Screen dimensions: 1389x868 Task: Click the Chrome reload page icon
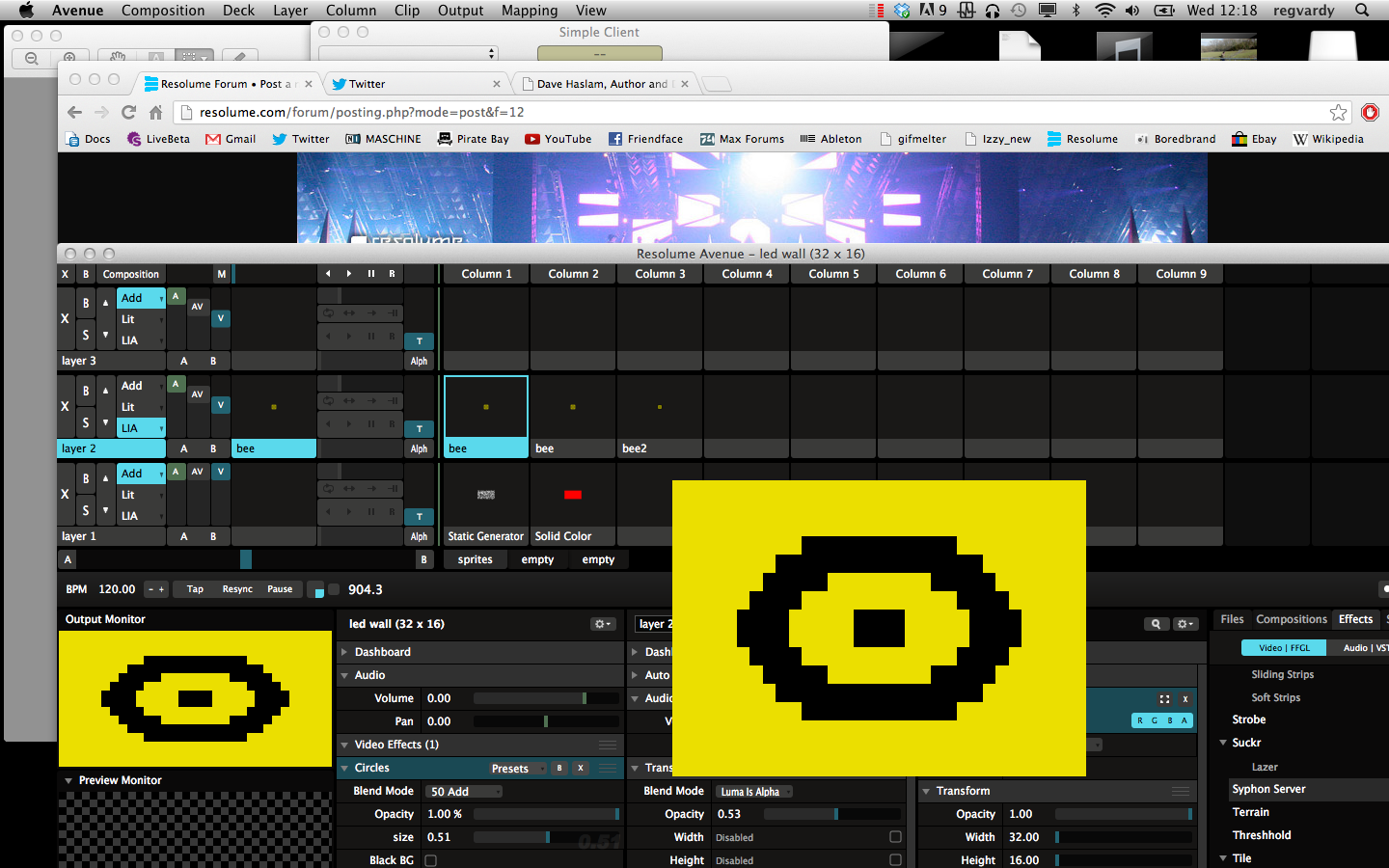point(128,112)
